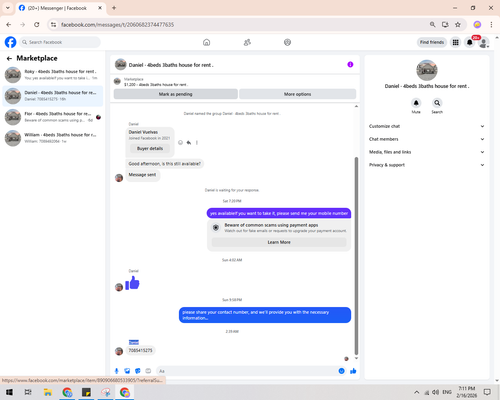
Task: Open the Chrome tab search dropdown
Action: [x=8, y=8]
